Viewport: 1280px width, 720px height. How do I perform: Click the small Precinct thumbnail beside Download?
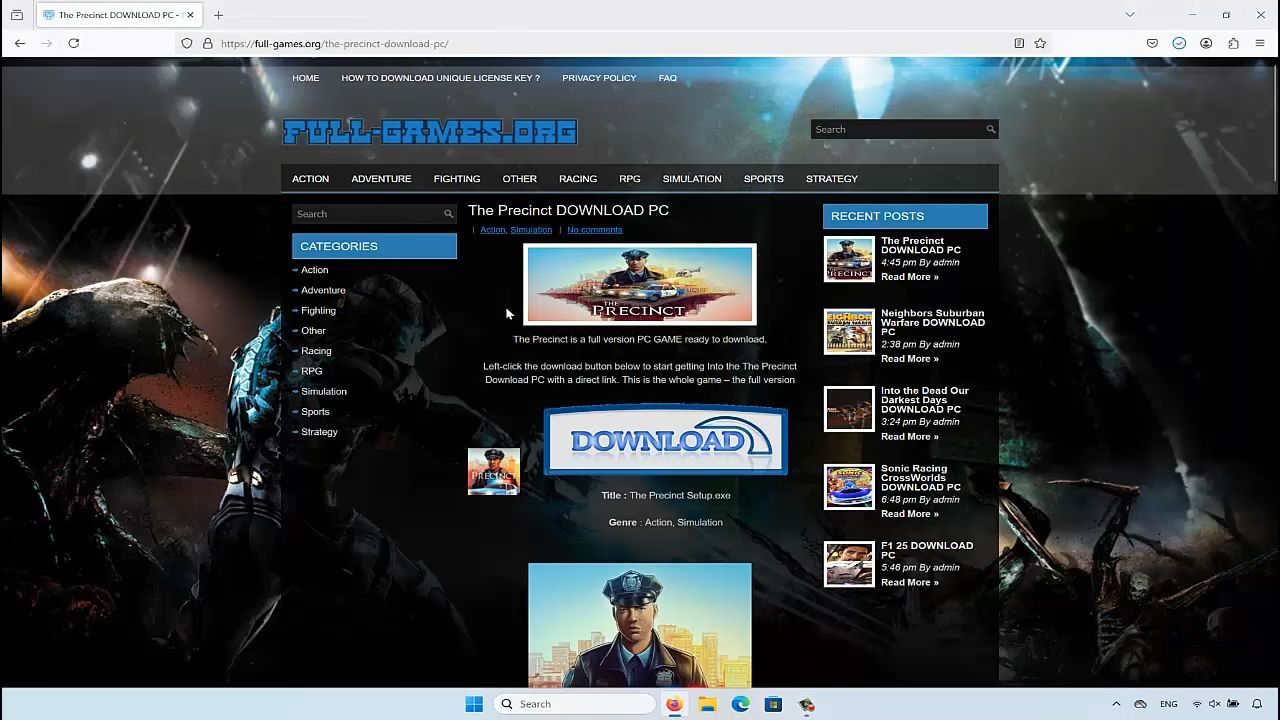(x=494, y=471)
